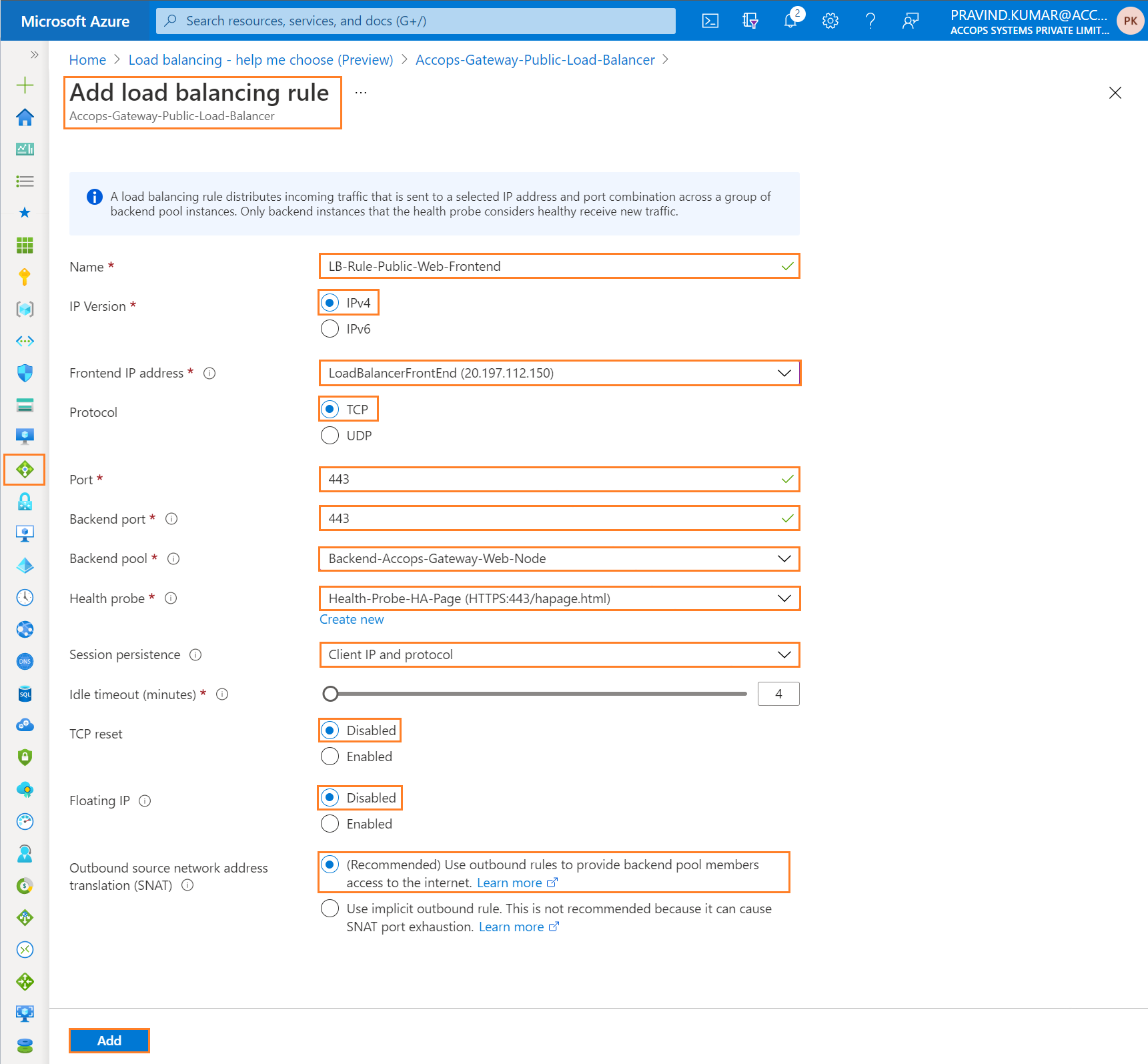Click info icon beside Floating IP
This screenshot has width=1148, height=1064.
pyautogui.click(x=145, y=801)
